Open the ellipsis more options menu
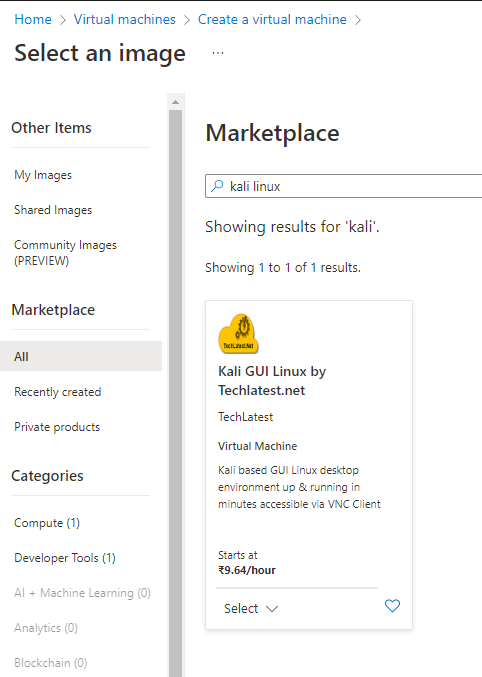 click(218, 53)
